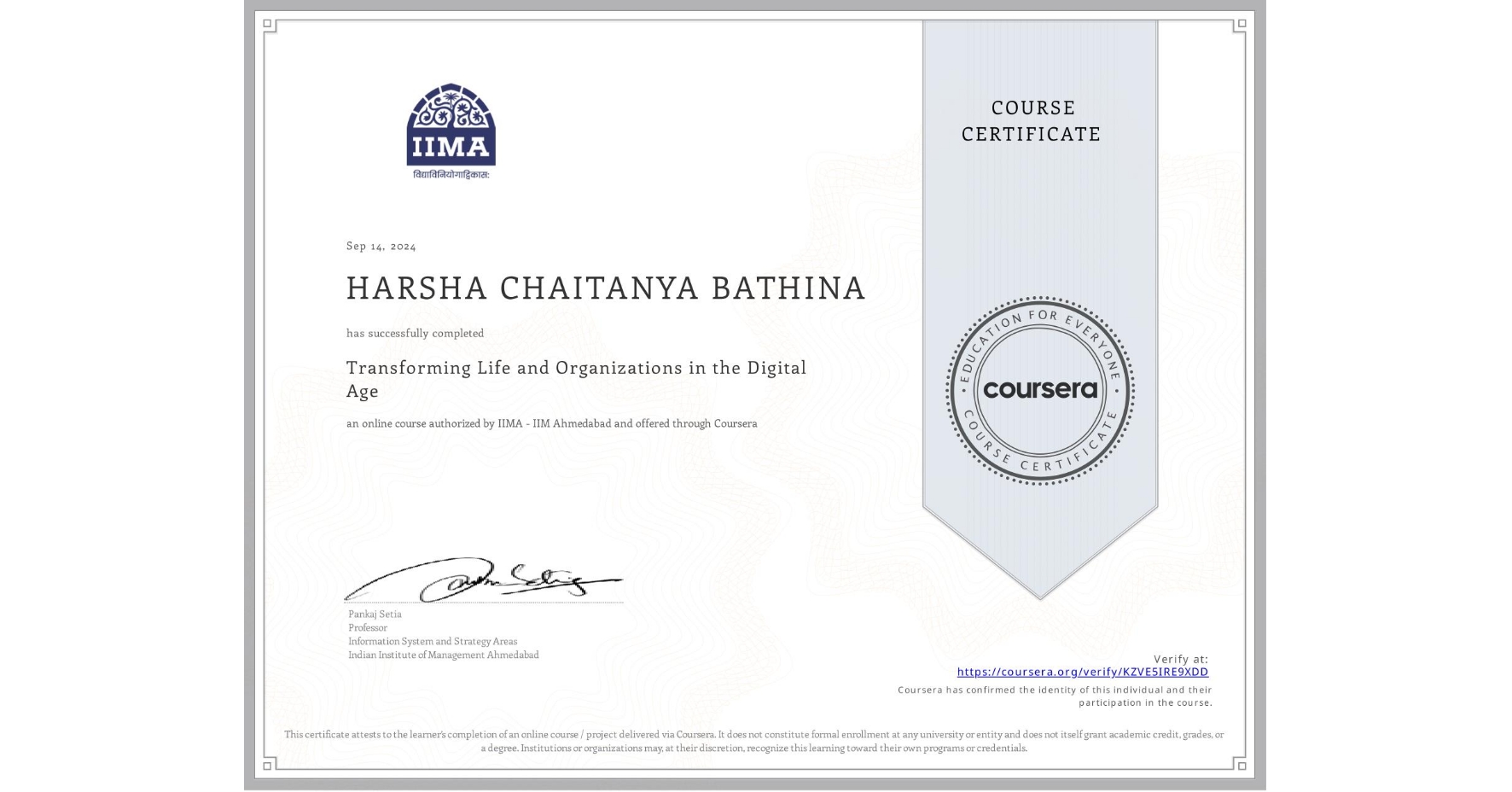Viewport: 1512px width, 792px height.
Task: Click the date Sep 14, 2024
Action: (x=381, y=246)
